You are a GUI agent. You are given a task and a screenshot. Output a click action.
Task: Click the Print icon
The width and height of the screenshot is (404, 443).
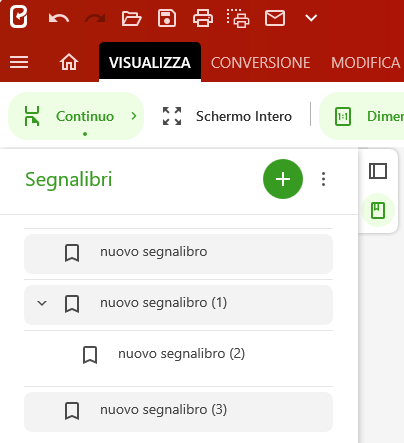coord(203,18)
